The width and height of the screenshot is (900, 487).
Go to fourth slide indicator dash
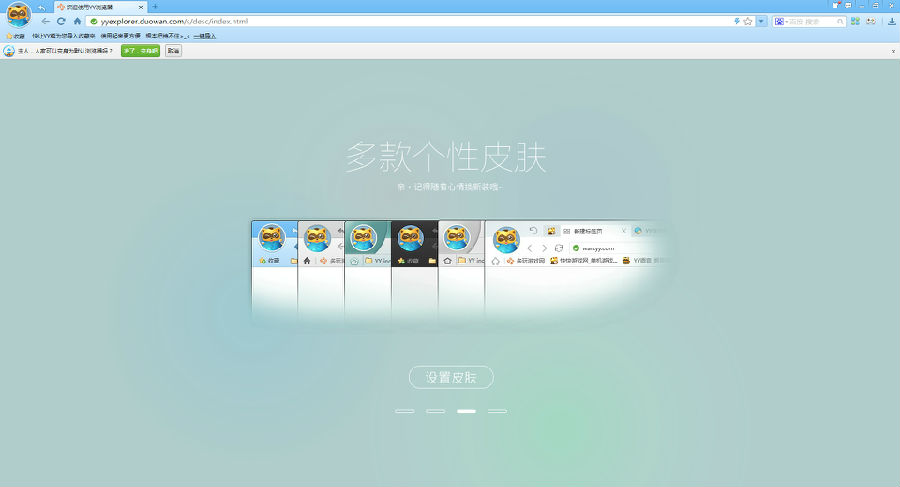pyautogui.click(x=498, y=411)
